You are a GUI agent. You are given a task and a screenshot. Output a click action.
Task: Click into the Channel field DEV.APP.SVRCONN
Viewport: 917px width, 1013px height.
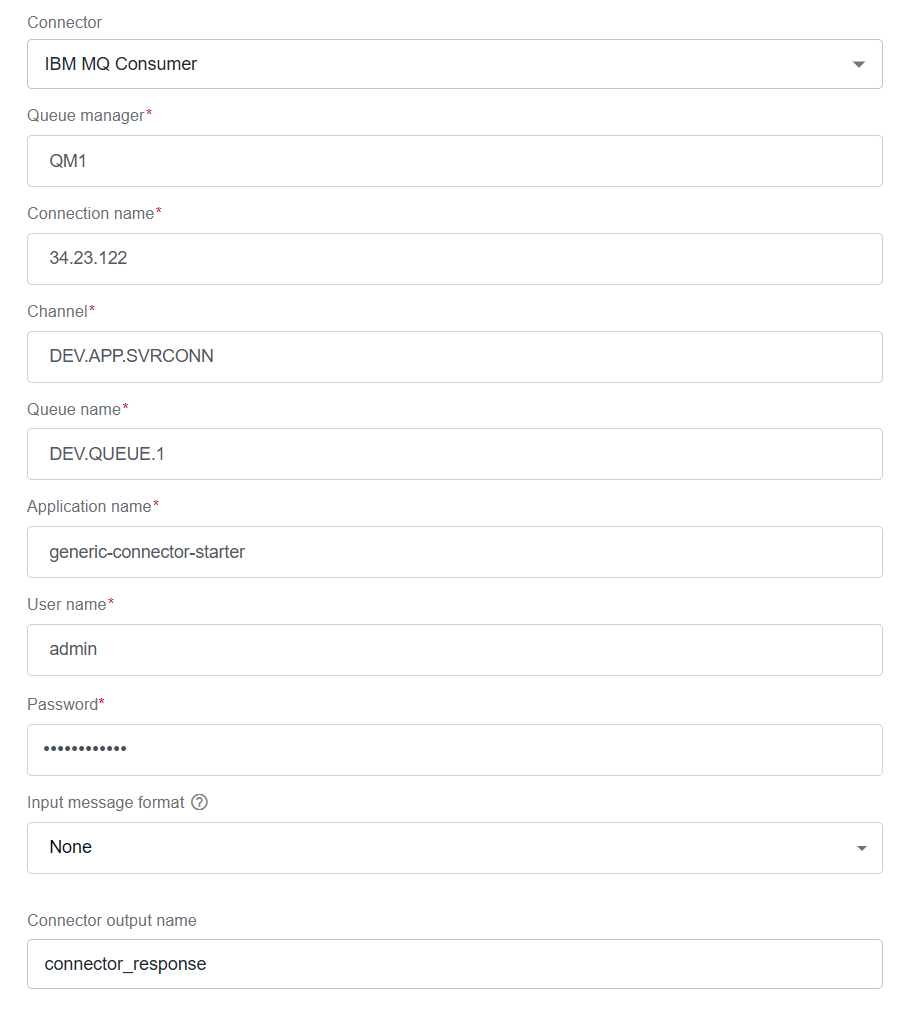coord(454,357)
